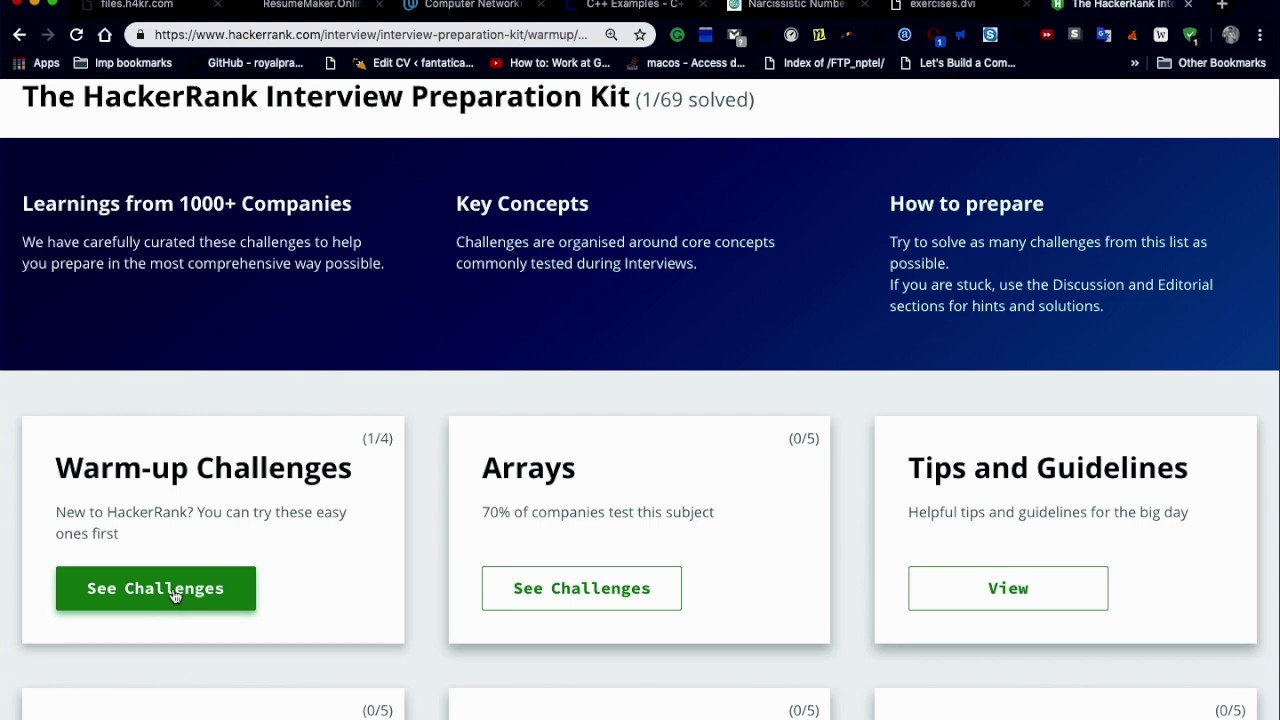
Task: Click the padlock site info icon
Action: [x=140, y=35]
